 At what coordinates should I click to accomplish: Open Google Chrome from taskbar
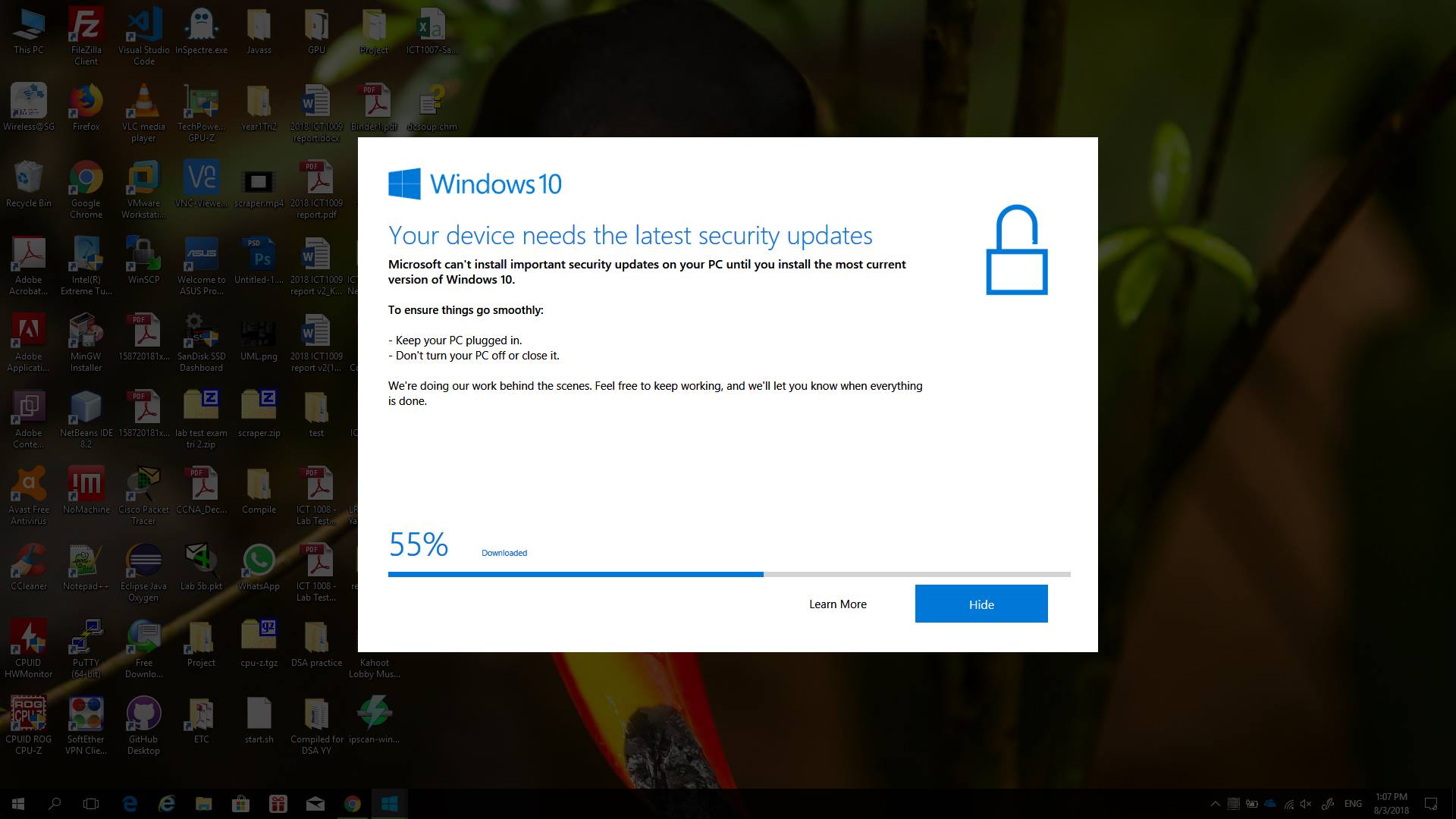coord(352,804)
